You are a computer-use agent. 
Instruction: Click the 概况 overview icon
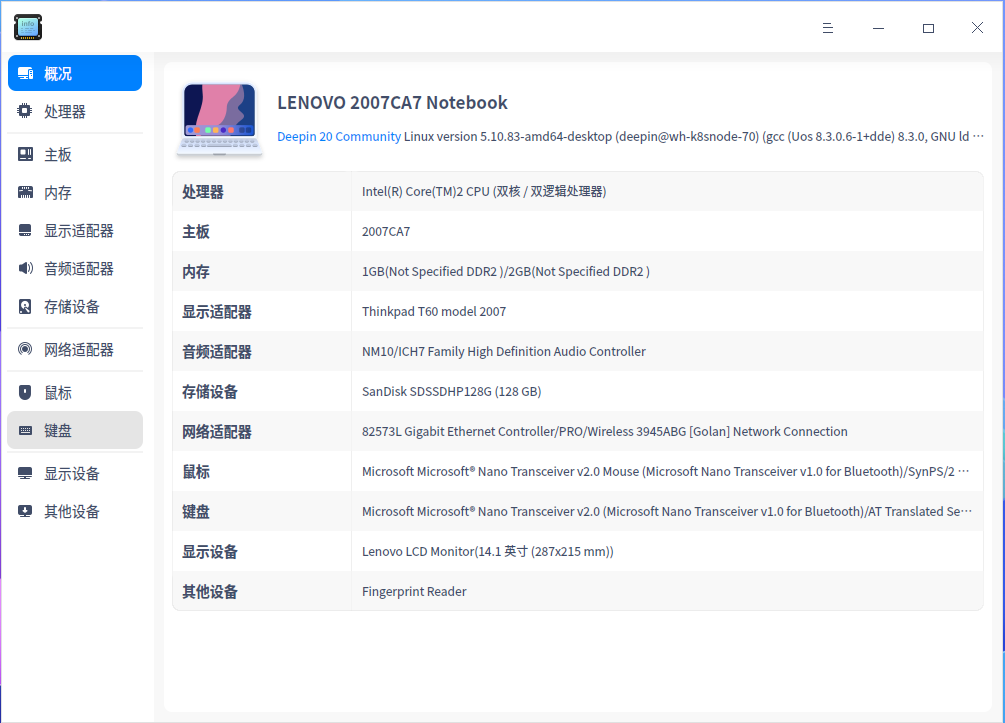tap(26, 72)
